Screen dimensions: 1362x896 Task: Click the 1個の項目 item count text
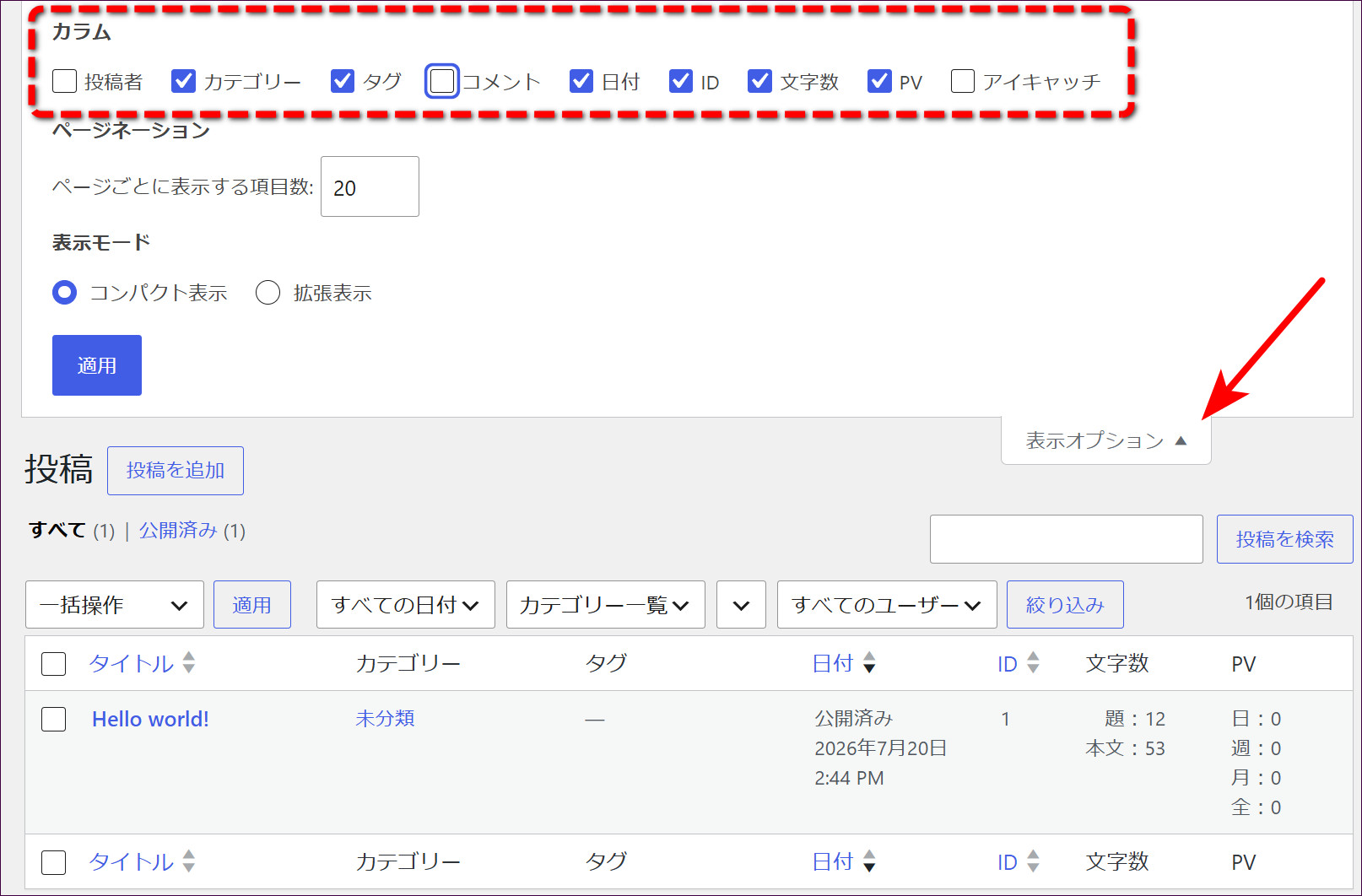click(x=1289, y=602)
